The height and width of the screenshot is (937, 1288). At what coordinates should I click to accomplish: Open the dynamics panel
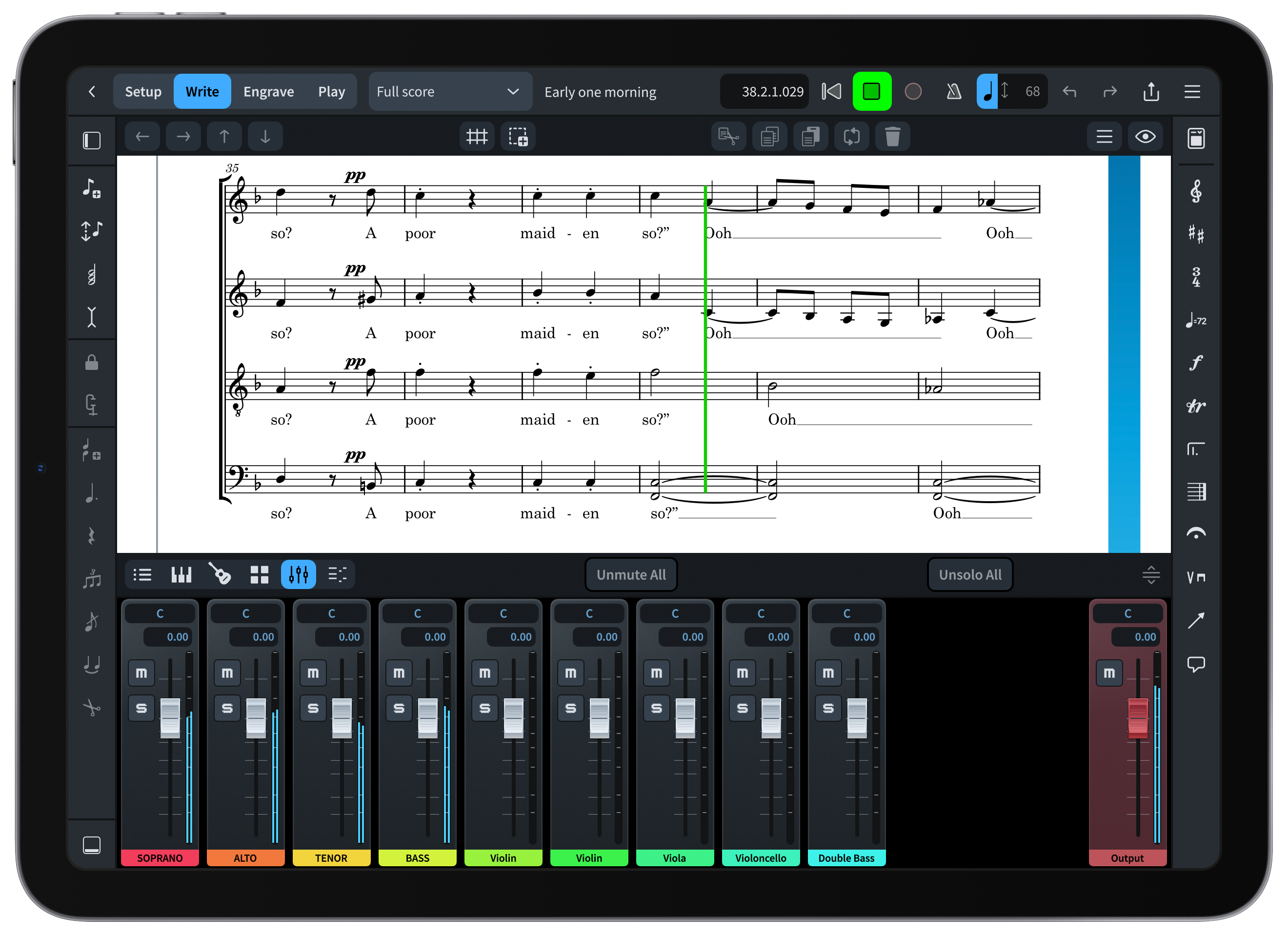coord(1195,363)
